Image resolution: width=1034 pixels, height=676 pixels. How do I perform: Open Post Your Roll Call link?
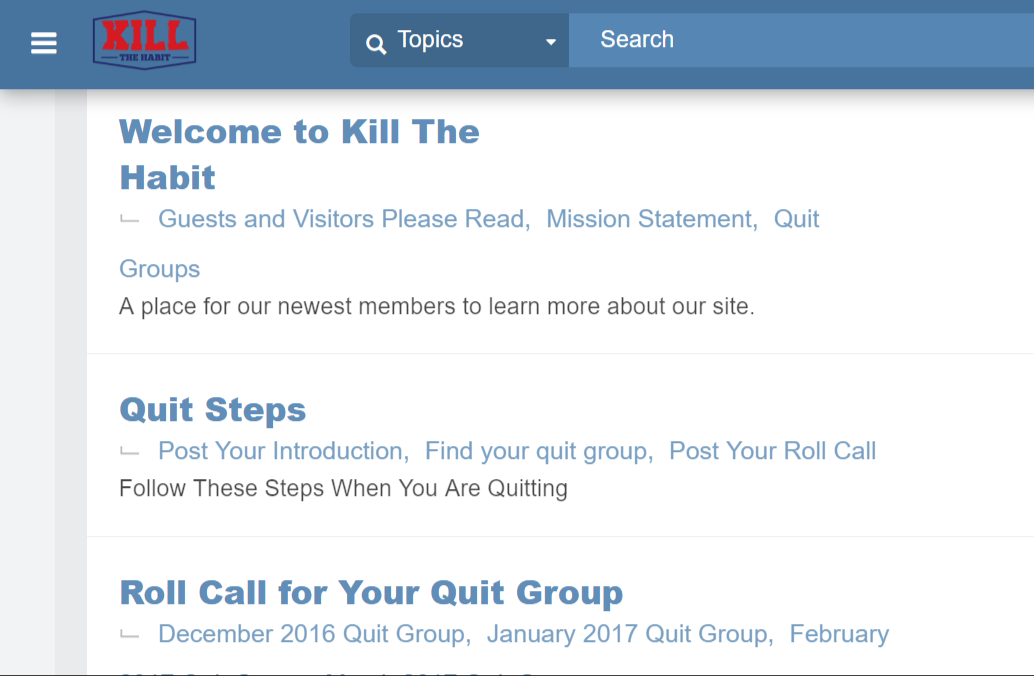[772, 451]
